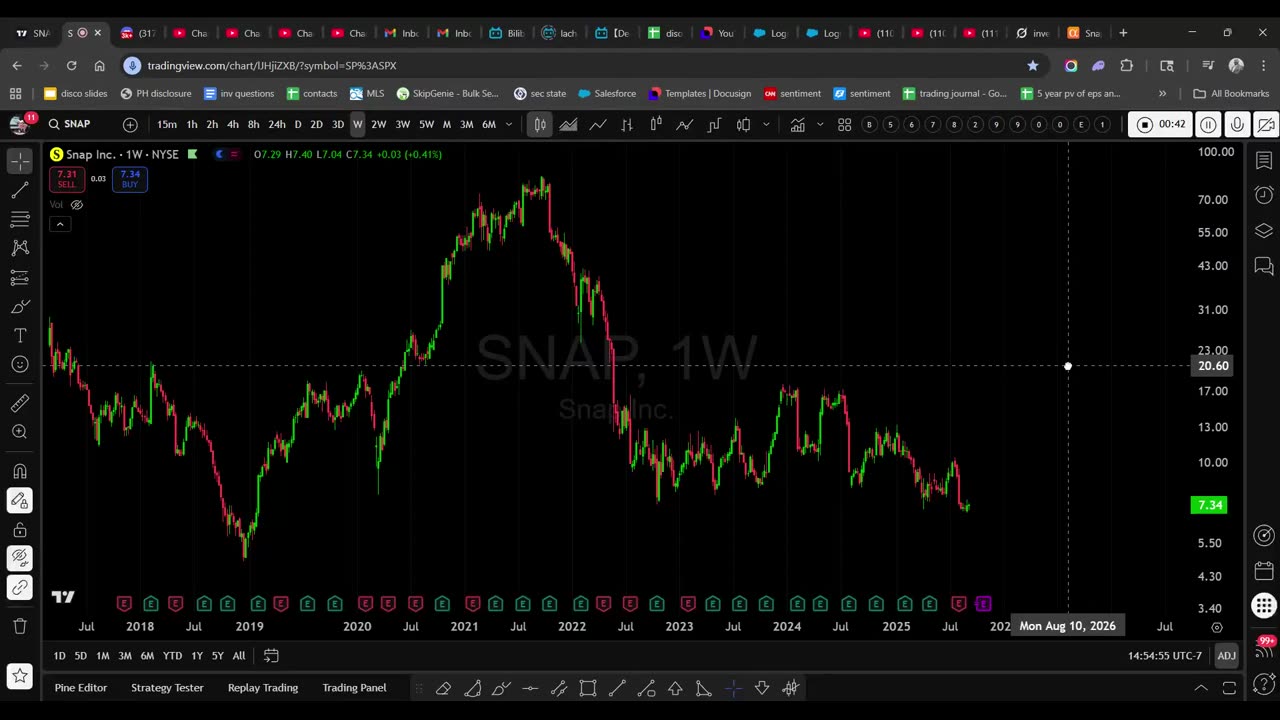The height and width of the screenshot is (720, 1280).
Task: Pause the screen recording
Action: [1208, 124]
